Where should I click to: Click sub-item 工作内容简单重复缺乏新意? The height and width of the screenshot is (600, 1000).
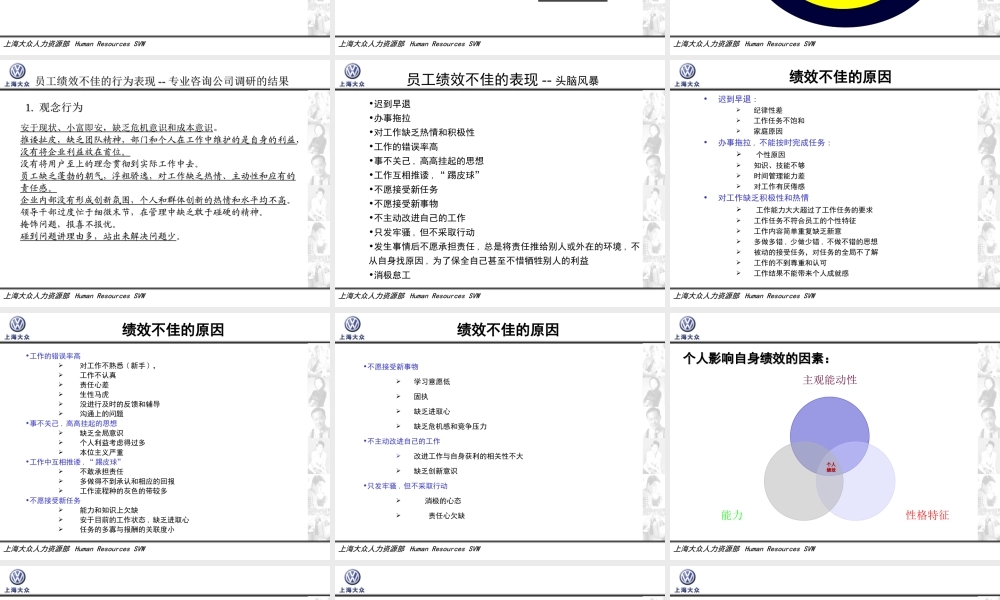[x=797, y=231]
